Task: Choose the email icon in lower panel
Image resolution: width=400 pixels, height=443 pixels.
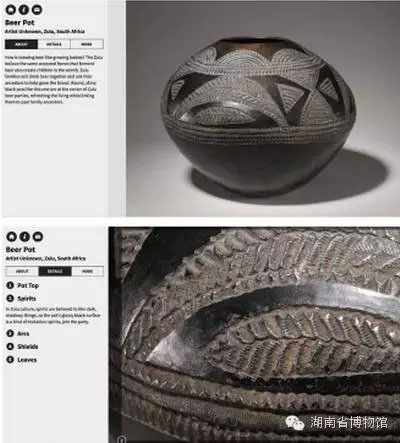Action: click(38, 236)
